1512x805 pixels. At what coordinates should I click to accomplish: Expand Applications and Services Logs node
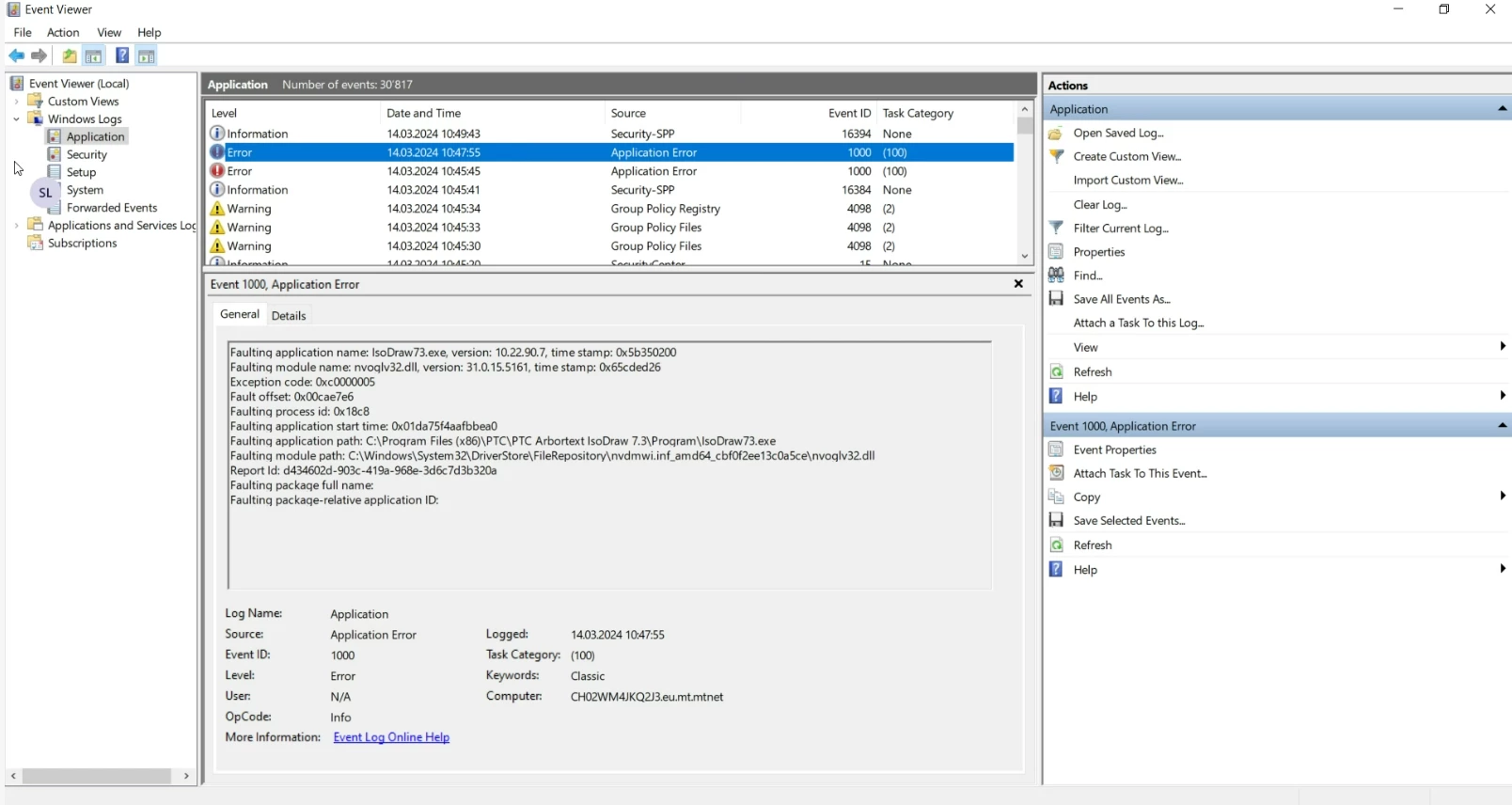pyautogui.click(x=16, y=226)
